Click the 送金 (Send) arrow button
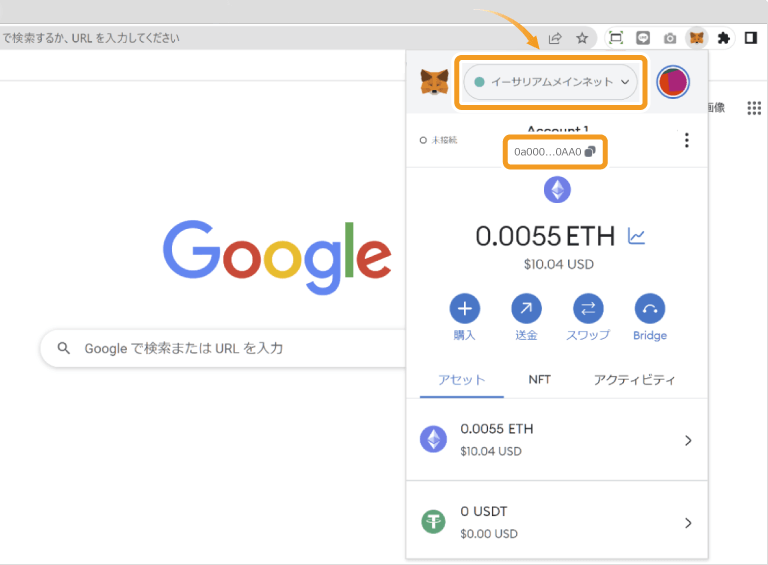The width and height of the screenshot is (768, 565). [526, 308]
